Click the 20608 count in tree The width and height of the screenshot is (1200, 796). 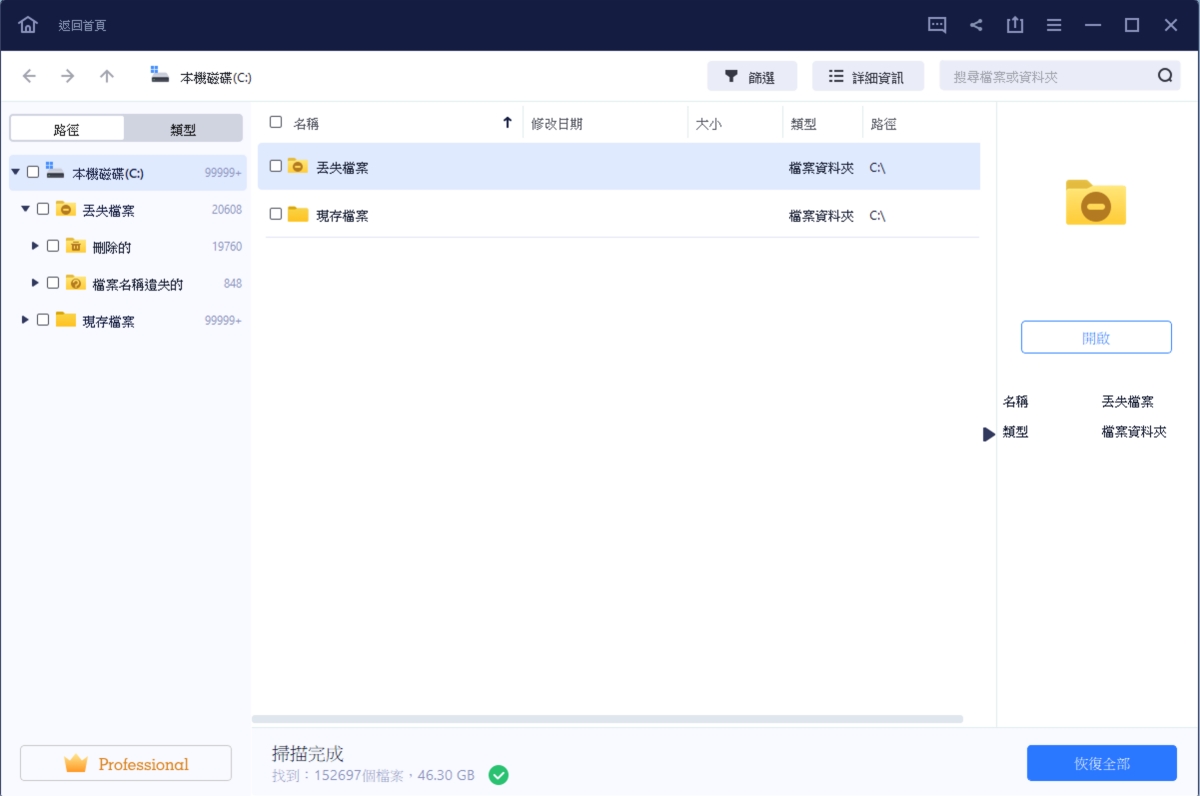[227, 210]
